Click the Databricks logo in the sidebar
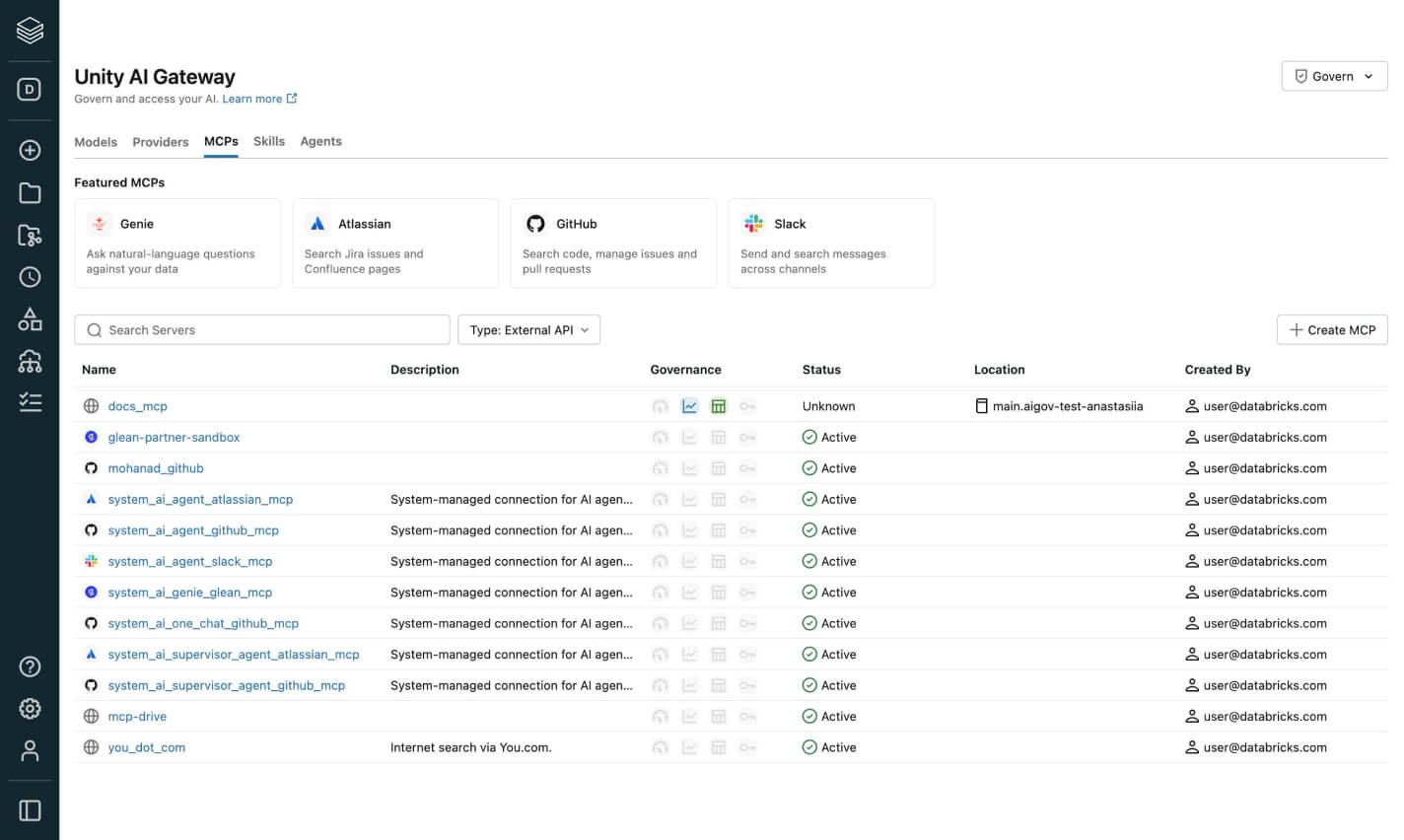The width and height of the screenshot is (1404, 840). coord(30,31)
